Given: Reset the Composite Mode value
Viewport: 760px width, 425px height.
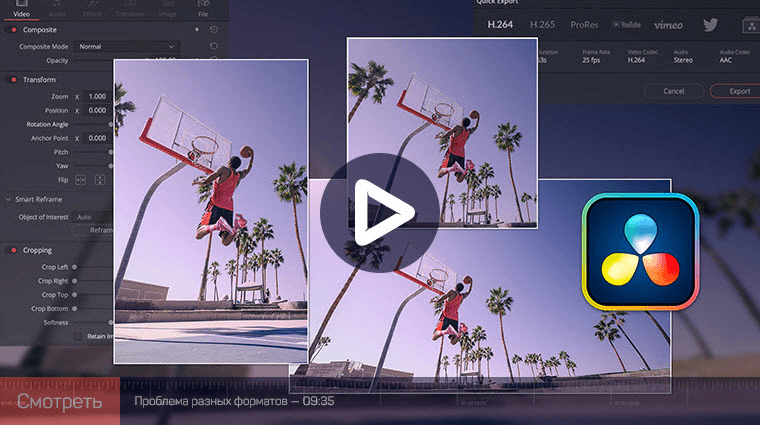Looking at the screenshot, I should (x=214, y=46).
